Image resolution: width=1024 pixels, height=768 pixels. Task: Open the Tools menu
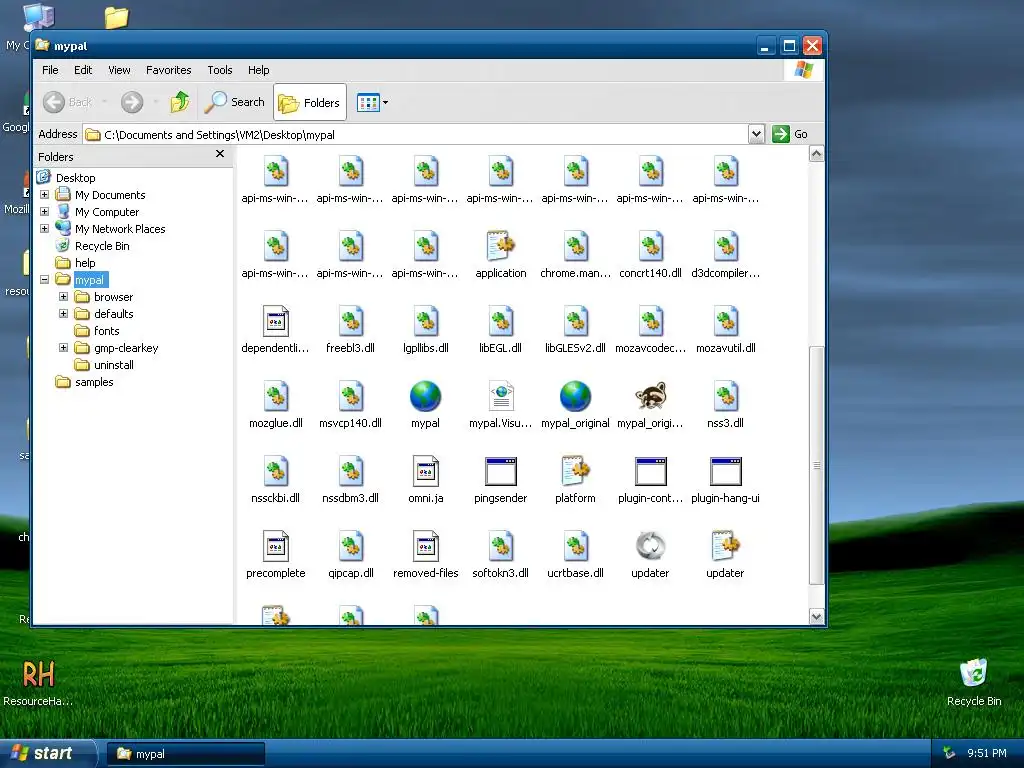point(219,70)
